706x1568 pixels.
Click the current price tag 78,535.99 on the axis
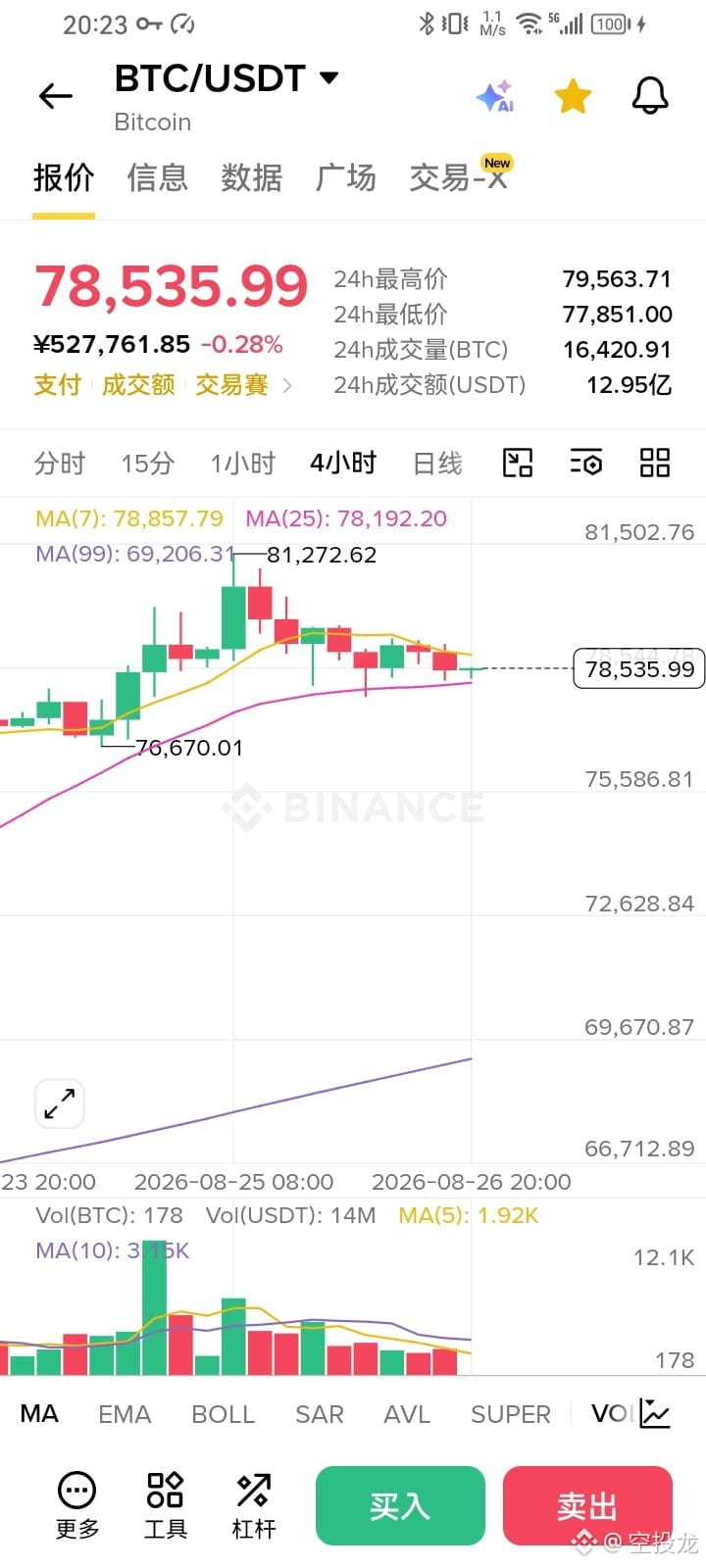638,669
